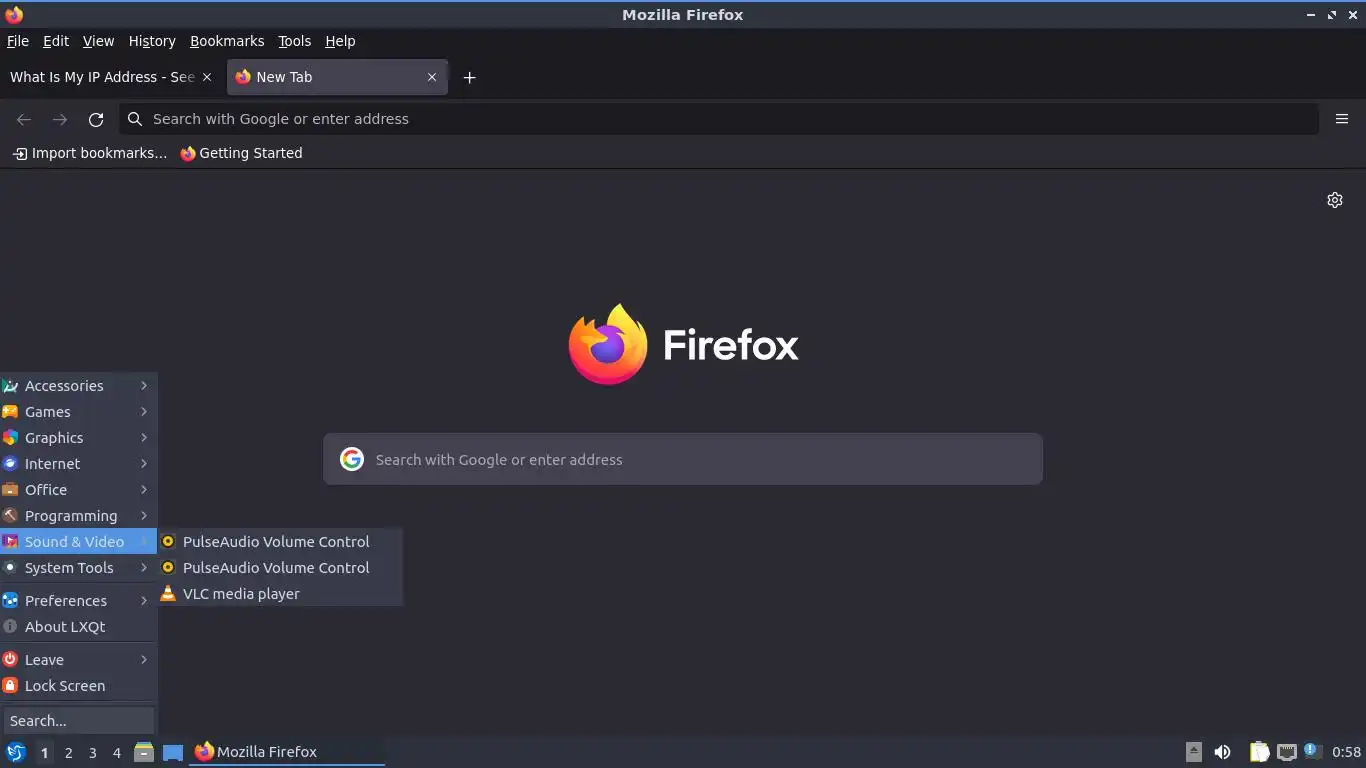
Task: Click the clock showing 0:58
Action: pyautogui.click(x=1346, y=752)
